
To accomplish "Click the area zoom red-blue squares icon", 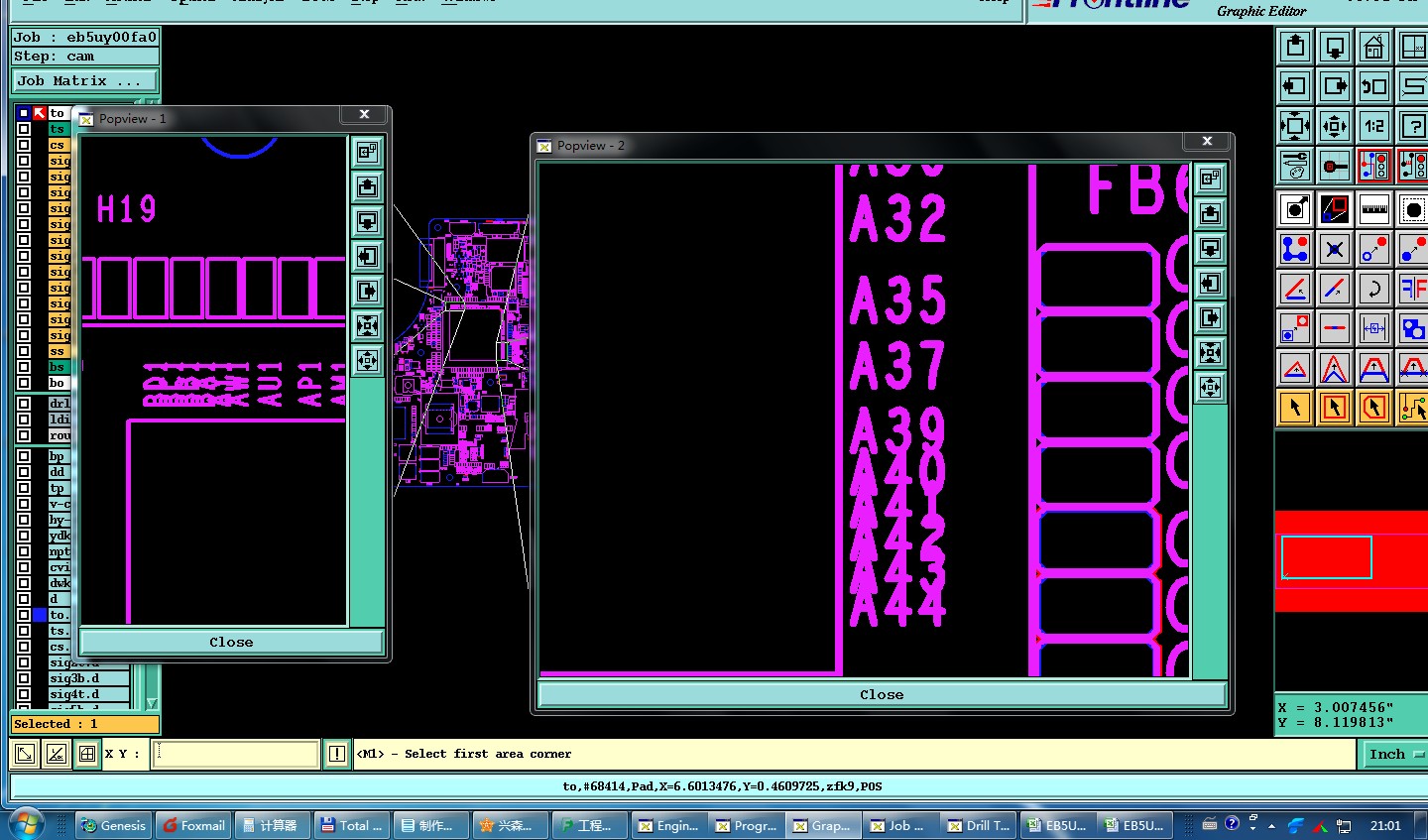I will (1335, 209).
